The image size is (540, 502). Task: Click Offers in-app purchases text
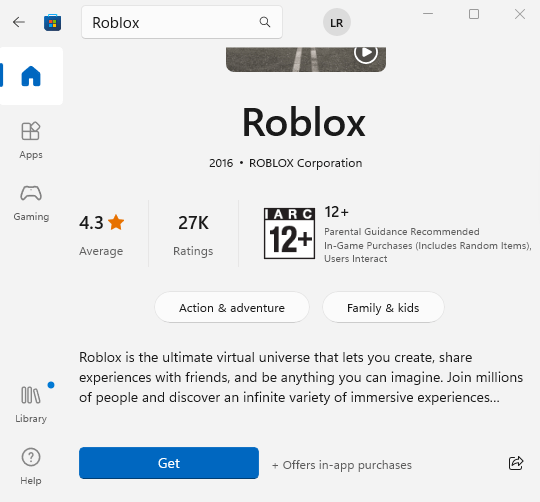point(342,465)
